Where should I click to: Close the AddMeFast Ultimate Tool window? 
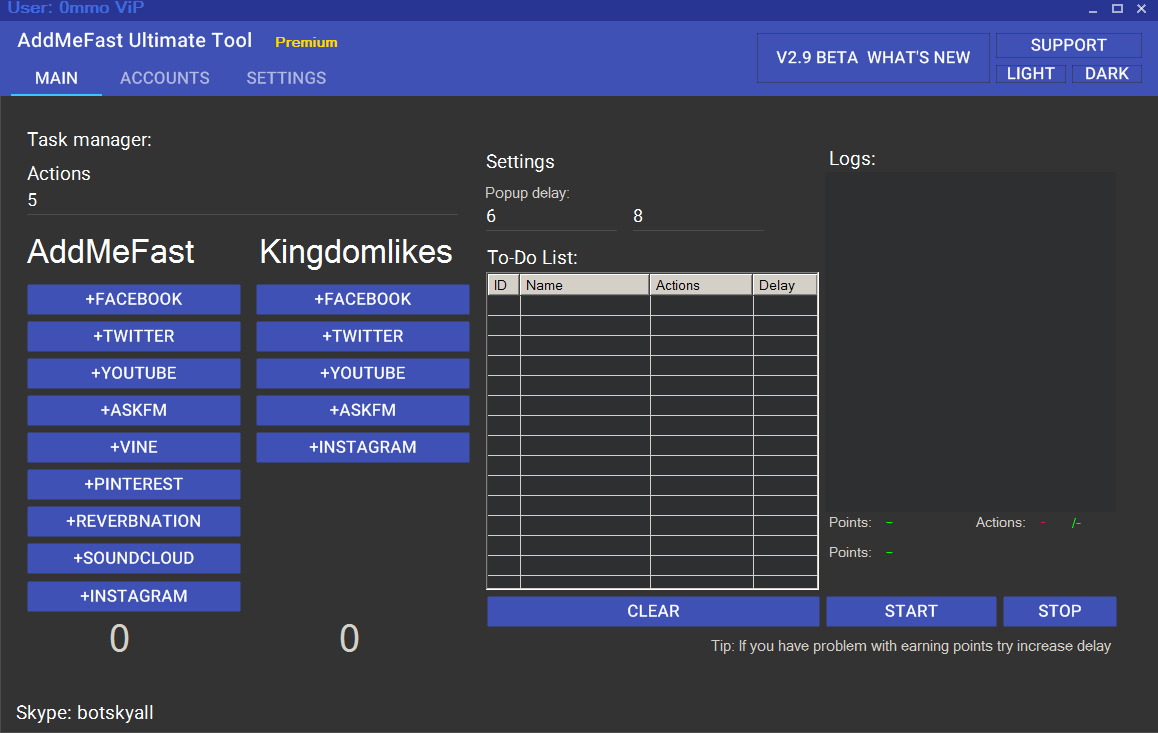tap(1142, 9)
